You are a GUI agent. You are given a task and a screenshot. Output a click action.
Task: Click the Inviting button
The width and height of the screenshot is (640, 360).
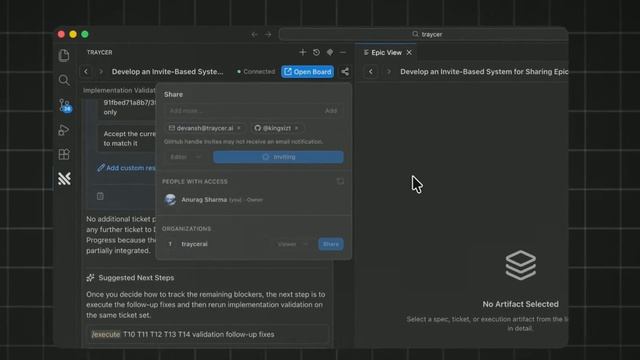[278, 157]
